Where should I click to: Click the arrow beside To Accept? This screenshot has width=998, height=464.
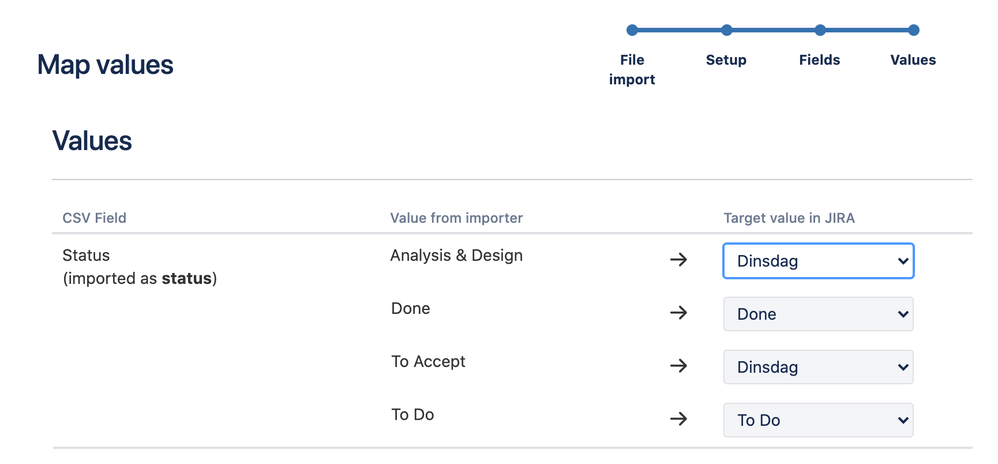[x=678, y=365]
